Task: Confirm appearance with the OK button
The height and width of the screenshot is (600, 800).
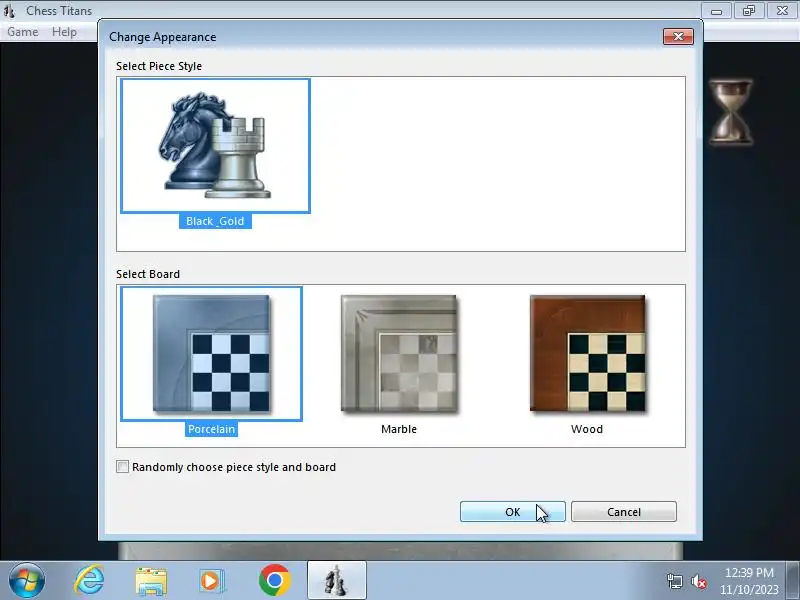Action: point(513,512)
